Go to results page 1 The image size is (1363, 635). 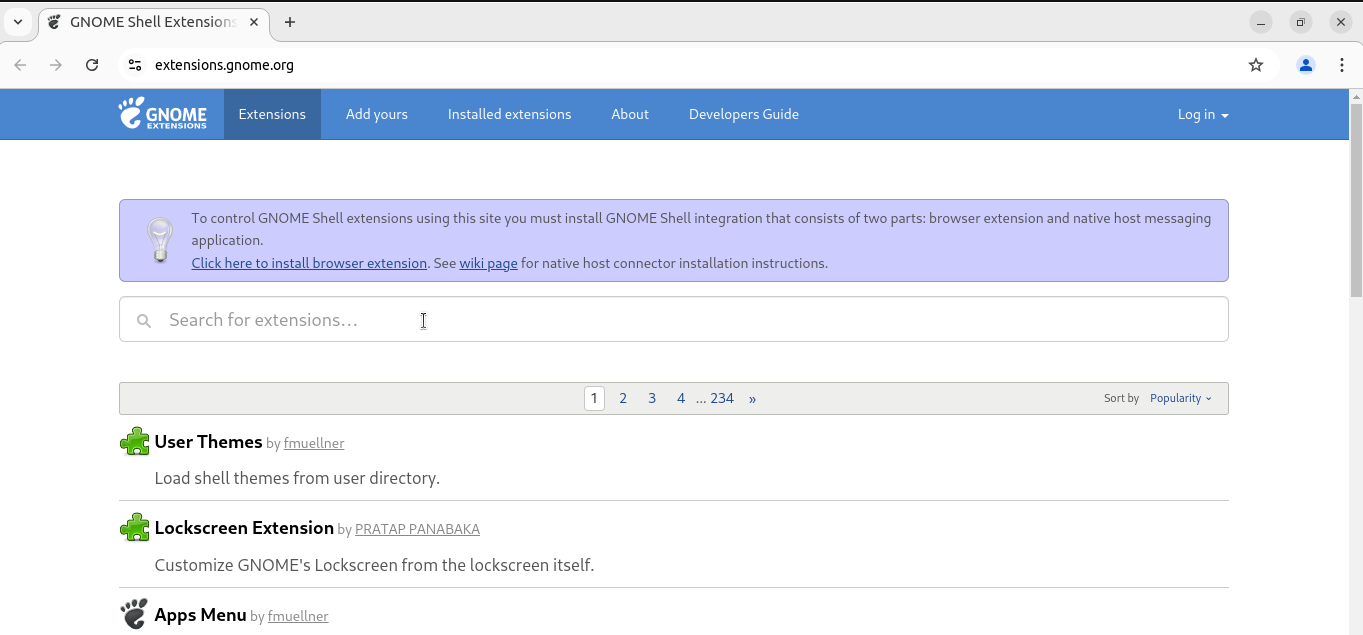coord(594,398)
